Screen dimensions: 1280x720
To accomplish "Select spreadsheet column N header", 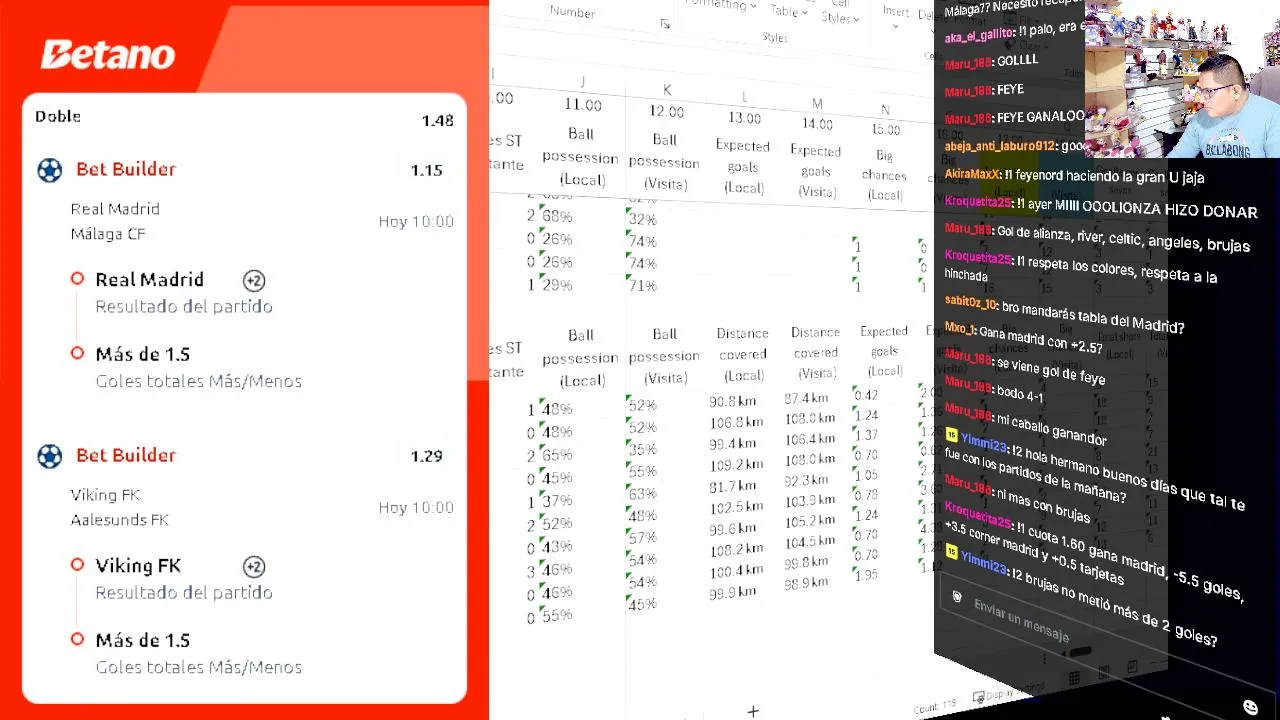I will pos(885,110).
